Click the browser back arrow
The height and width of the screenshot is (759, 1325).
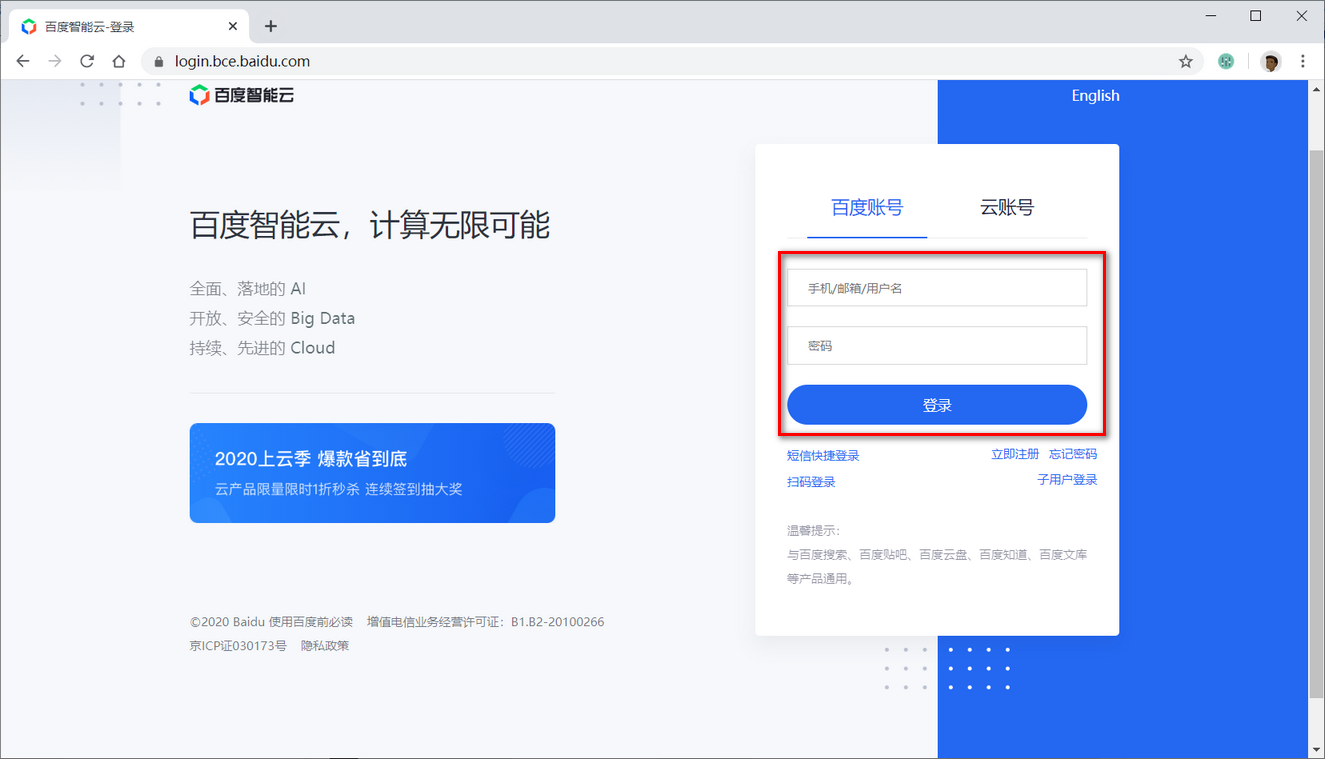click(22, 61)
